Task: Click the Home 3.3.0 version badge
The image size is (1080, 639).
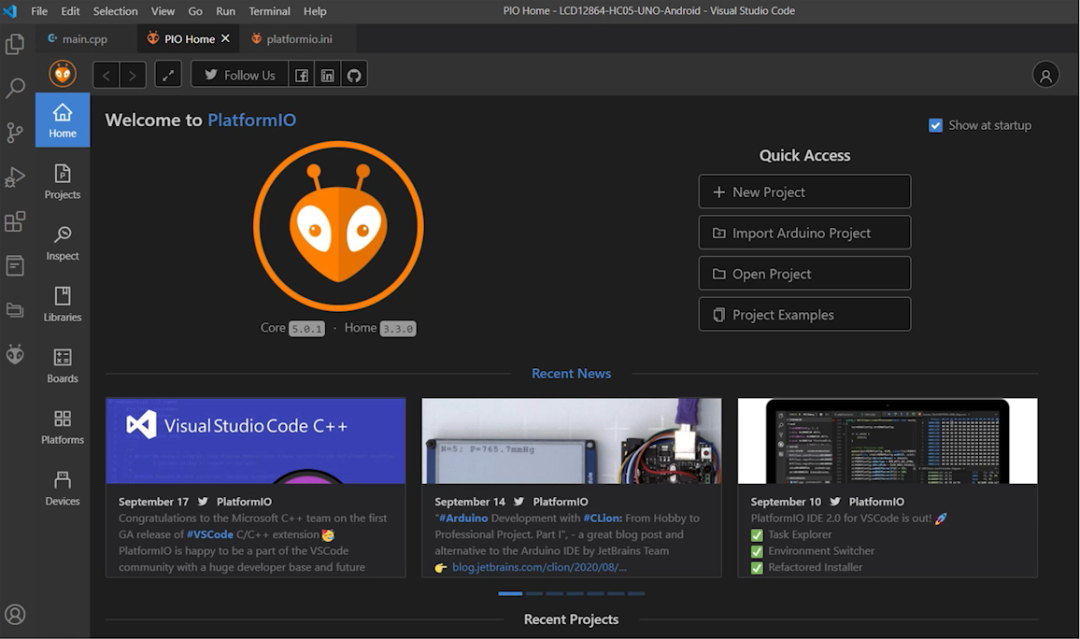Action: pyautogui.click(x=398, y=329)
